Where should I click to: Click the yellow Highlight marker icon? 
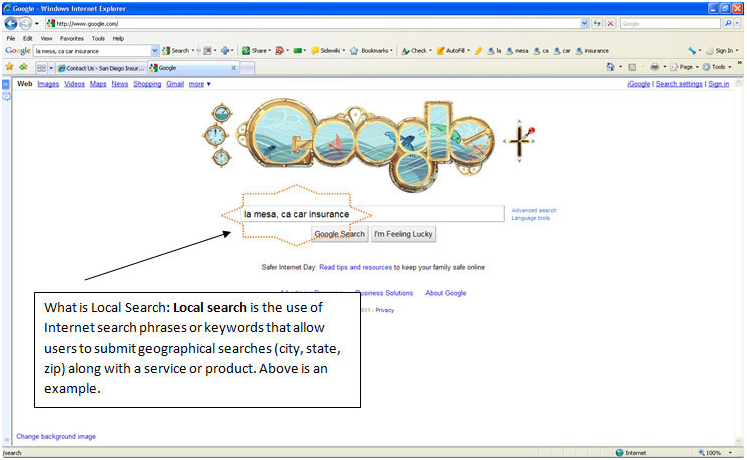478,50
